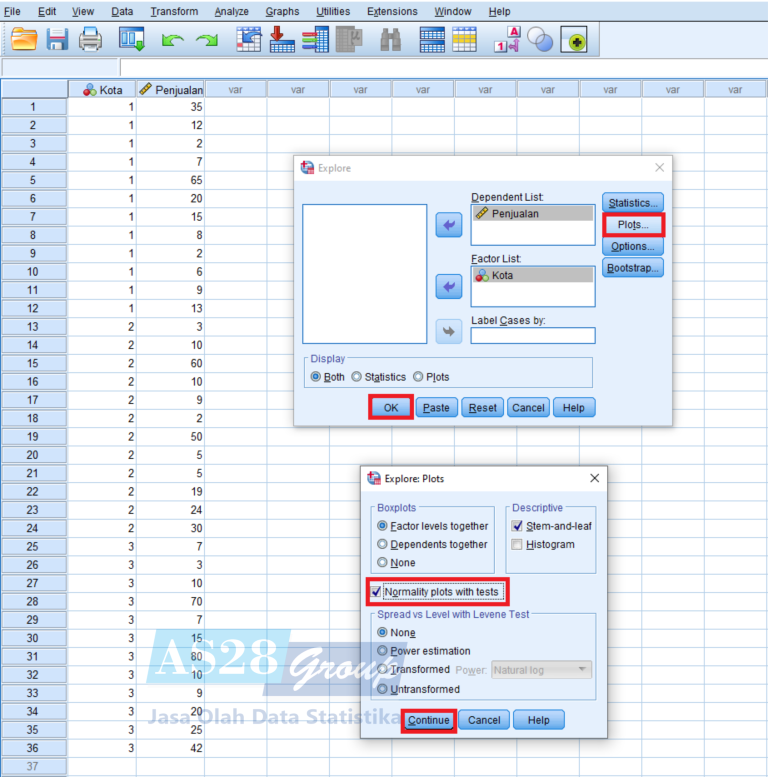This screenshot has height=777, width=768.
Task: Click the Save file toolbar icon
Action: 57,39
